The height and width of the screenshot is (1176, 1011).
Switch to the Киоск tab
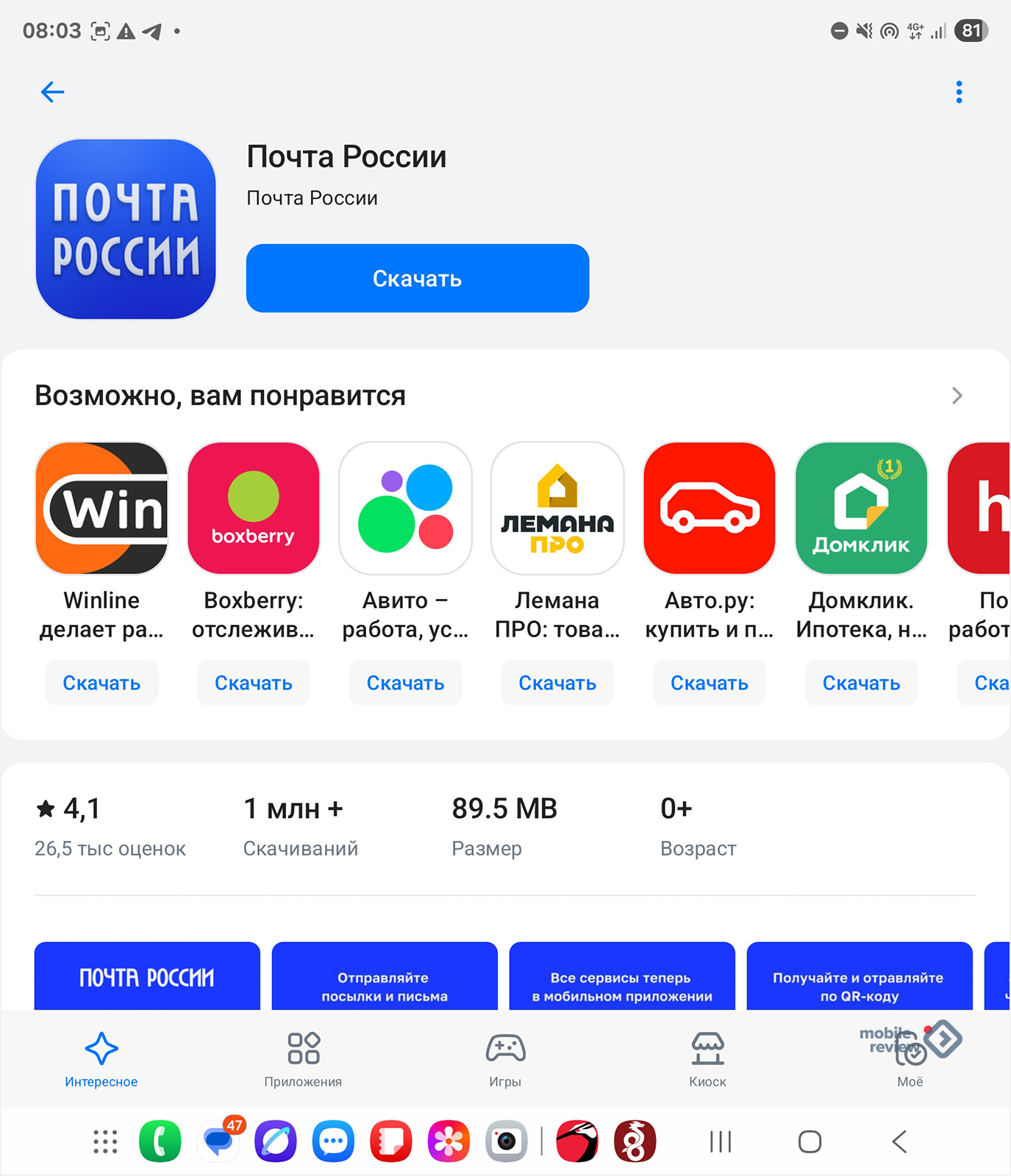[x=707, y=1059]
